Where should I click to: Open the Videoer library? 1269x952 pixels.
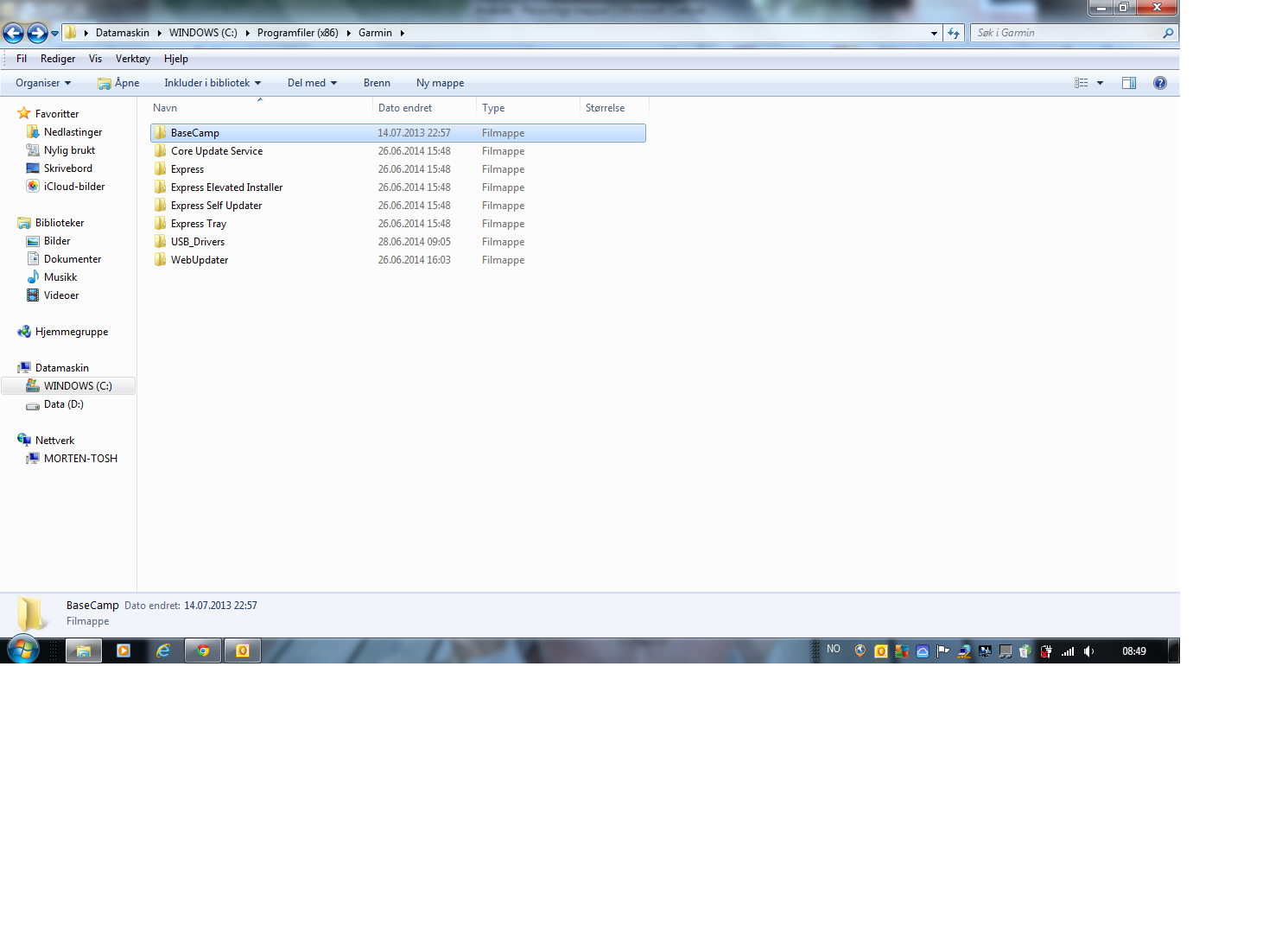point(61,295)
